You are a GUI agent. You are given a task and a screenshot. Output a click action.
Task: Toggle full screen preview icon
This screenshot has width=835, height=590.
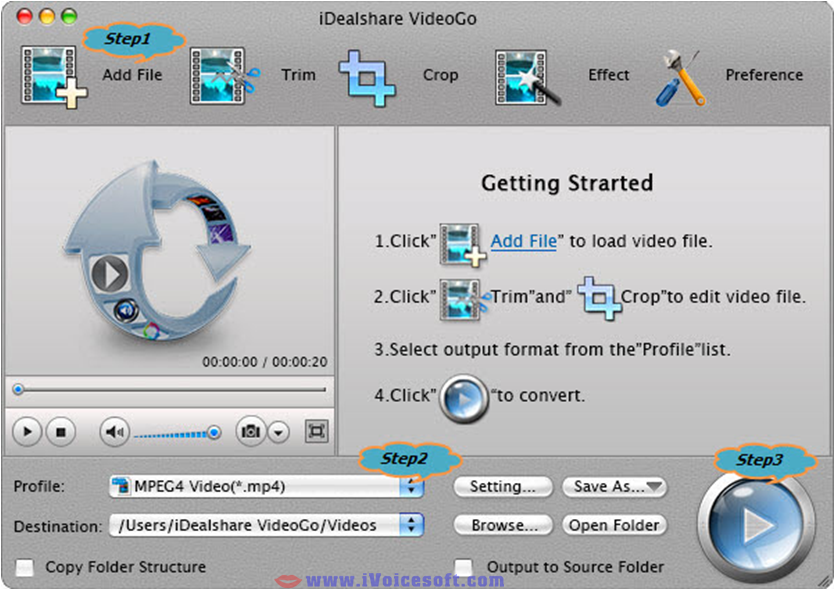[316, 431]
